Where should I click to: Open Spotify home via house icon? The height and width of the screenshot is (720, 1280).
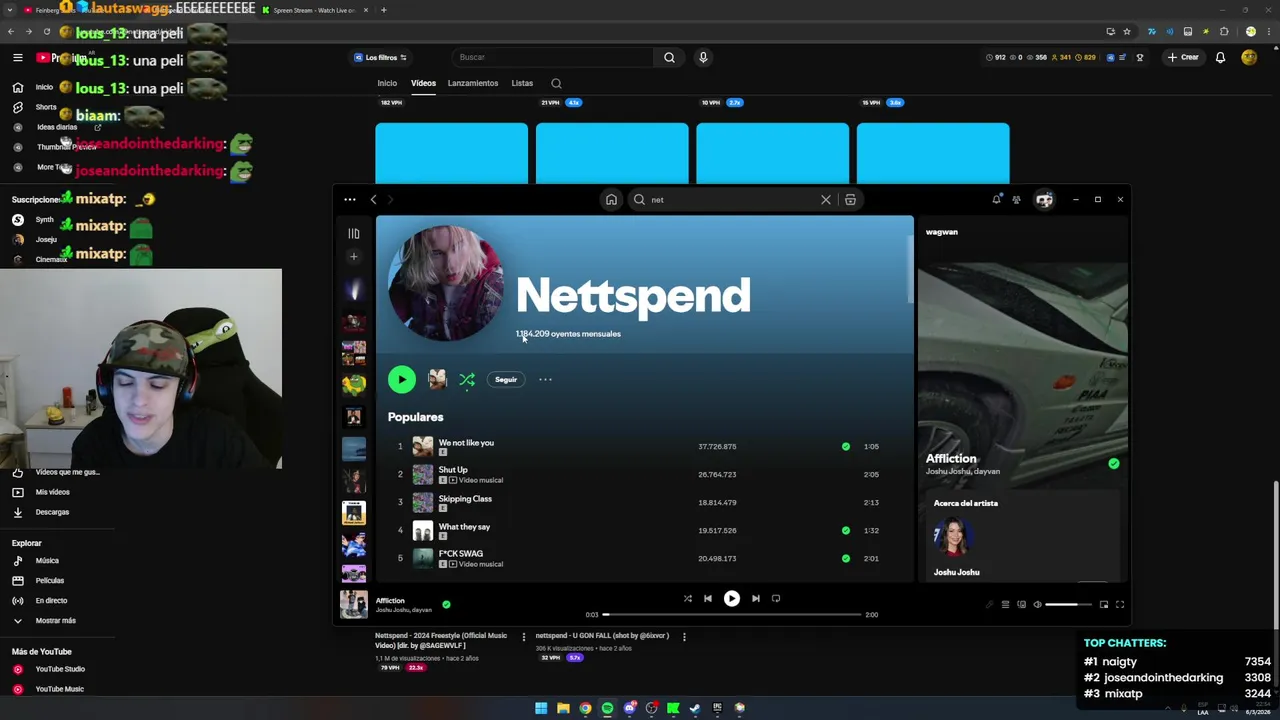click(611, 199)
